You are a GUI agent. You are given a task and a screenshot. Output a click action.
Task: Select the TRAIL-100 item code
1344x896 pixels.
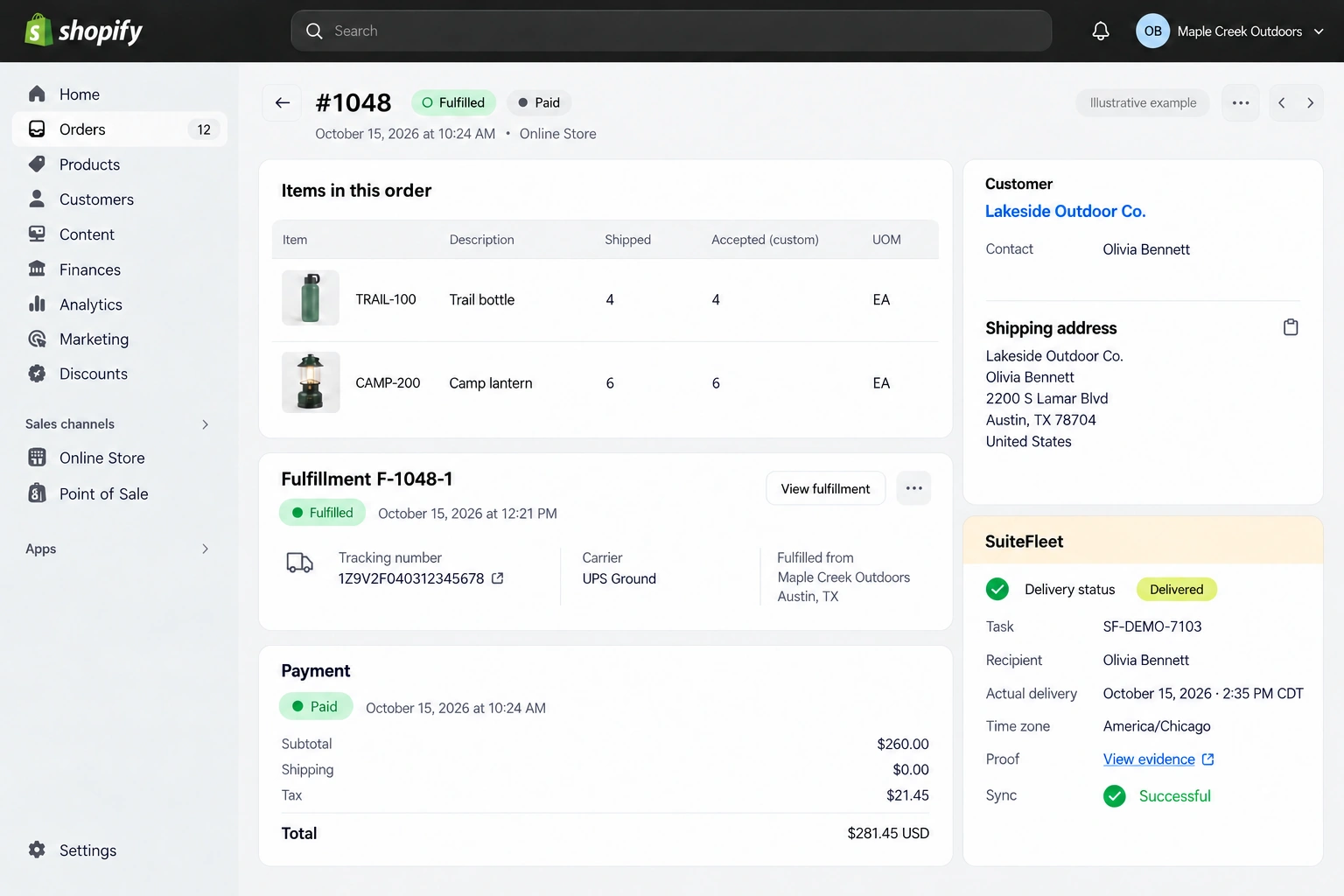[386, 299]
